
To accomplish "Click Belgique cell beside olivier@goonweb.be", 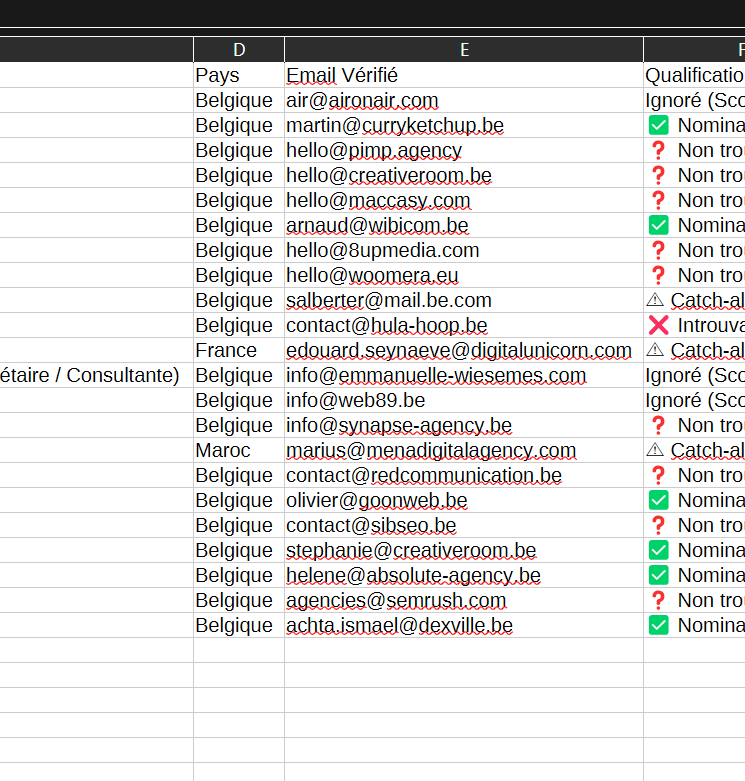I will click(x=239, y=500).
